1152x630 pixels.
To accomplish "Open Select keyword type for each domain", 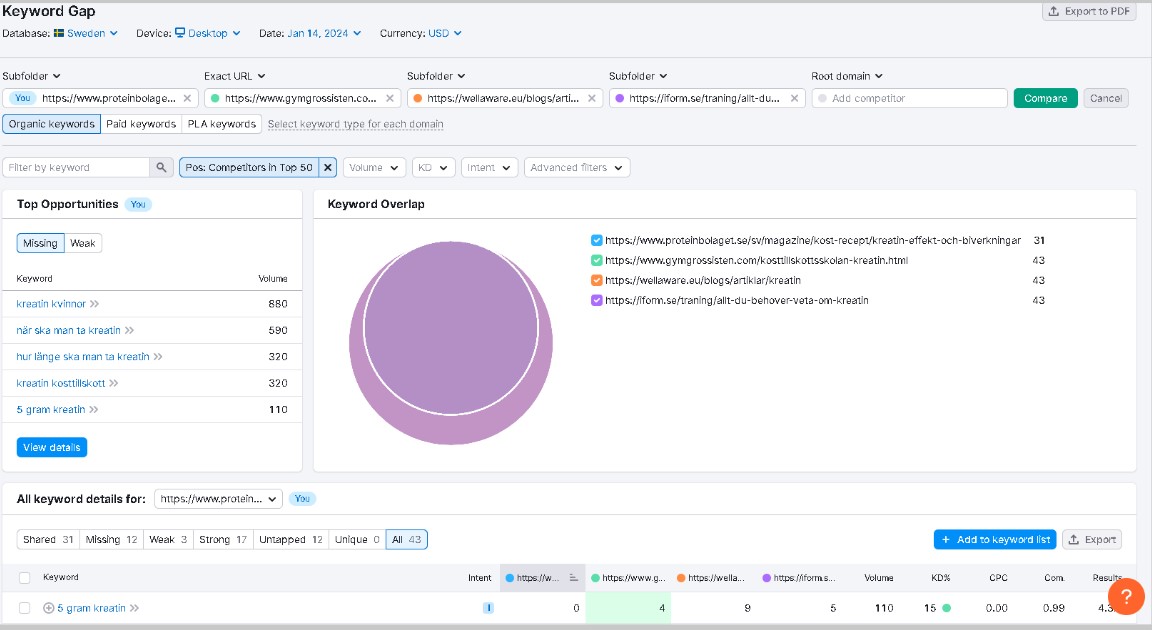I will [x=356, y=124].
